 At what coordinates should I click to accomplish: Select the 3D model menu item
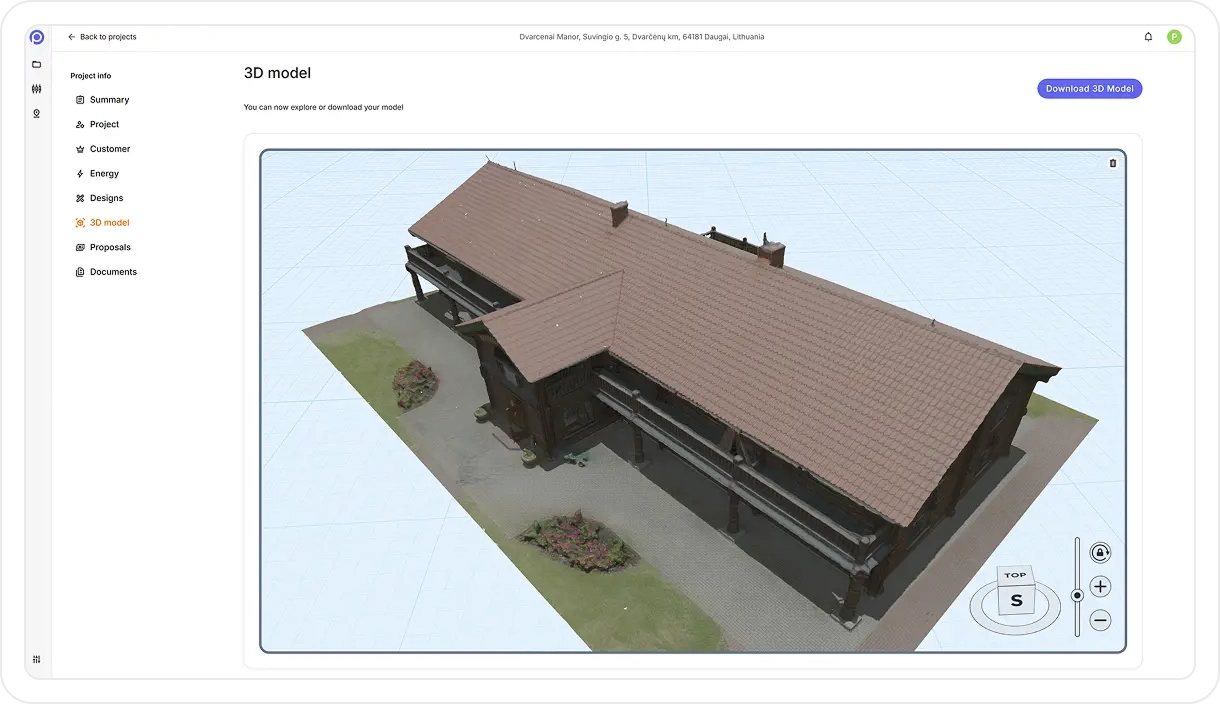(x=102, y=223)
